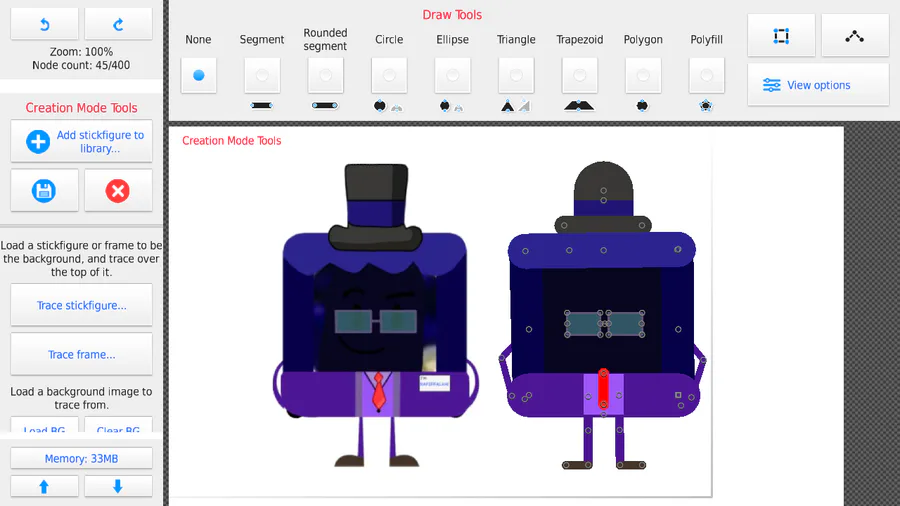This screenshot has height=506, width=900.
Task: Click the name tag on the reference figure
Action: [x=435, y=383]
